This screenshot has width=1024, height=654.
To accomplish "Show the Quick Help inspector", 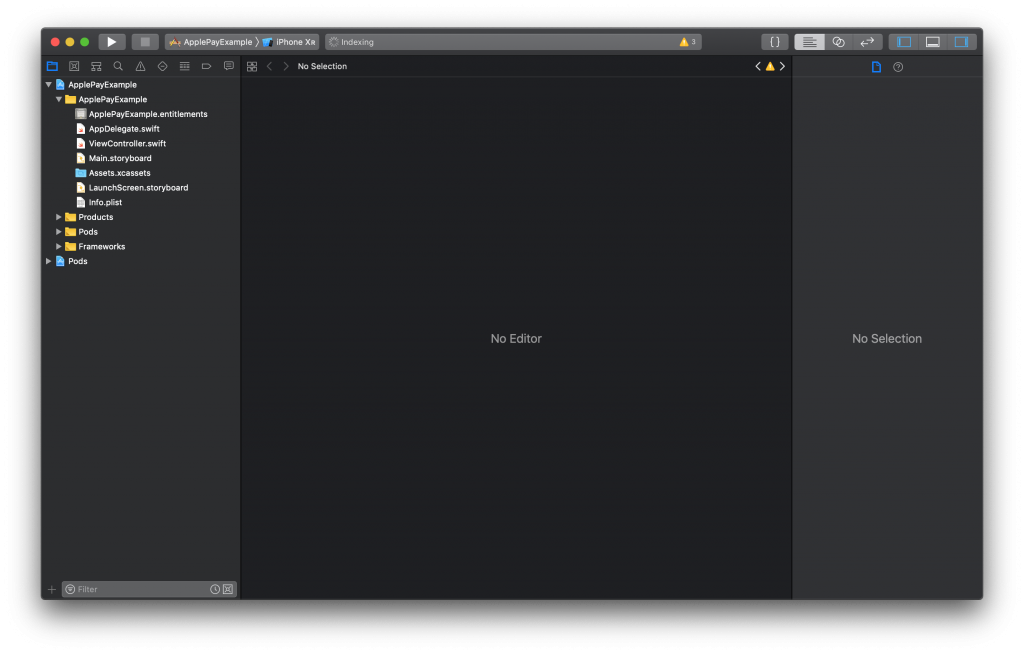I will tap(898, 67).
